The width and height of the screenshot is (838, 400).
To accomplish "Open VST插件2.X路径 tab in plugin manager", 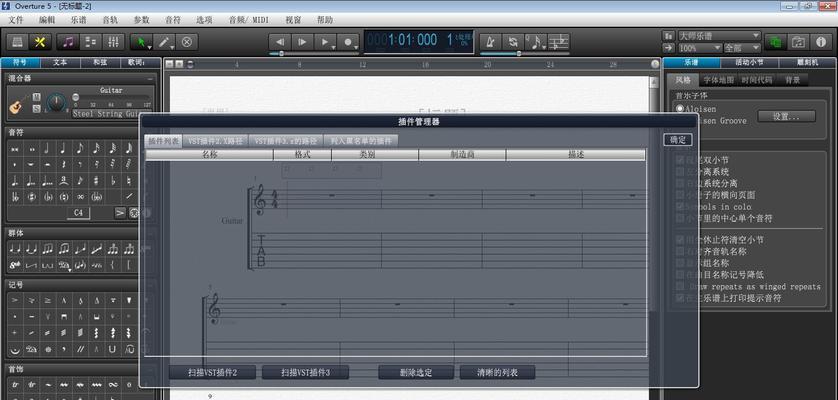I will 215,141.
